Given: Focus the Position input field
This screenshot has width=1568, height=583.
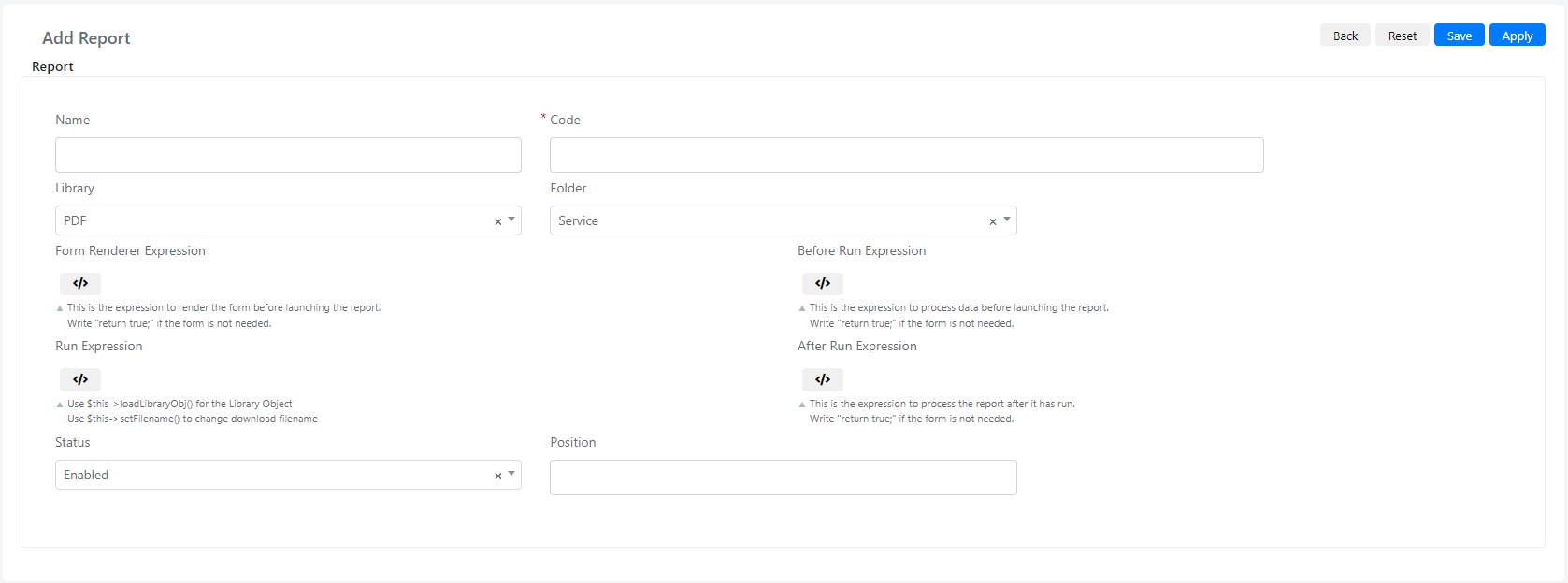Looking at the screenshot, I should pos(784,477).
